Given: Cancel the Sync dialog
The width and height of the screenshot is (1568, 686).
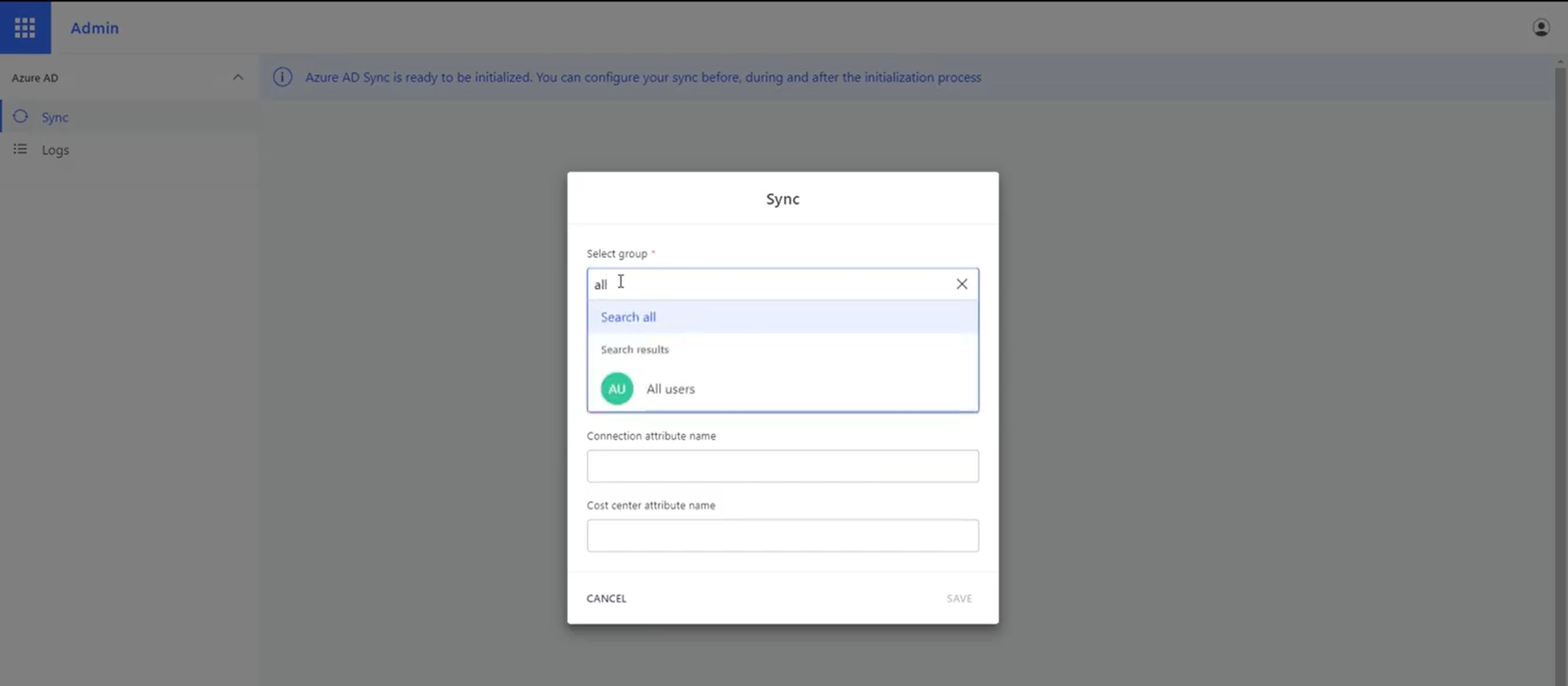Looking at the screenshot, I should click(x=606, y=598).
